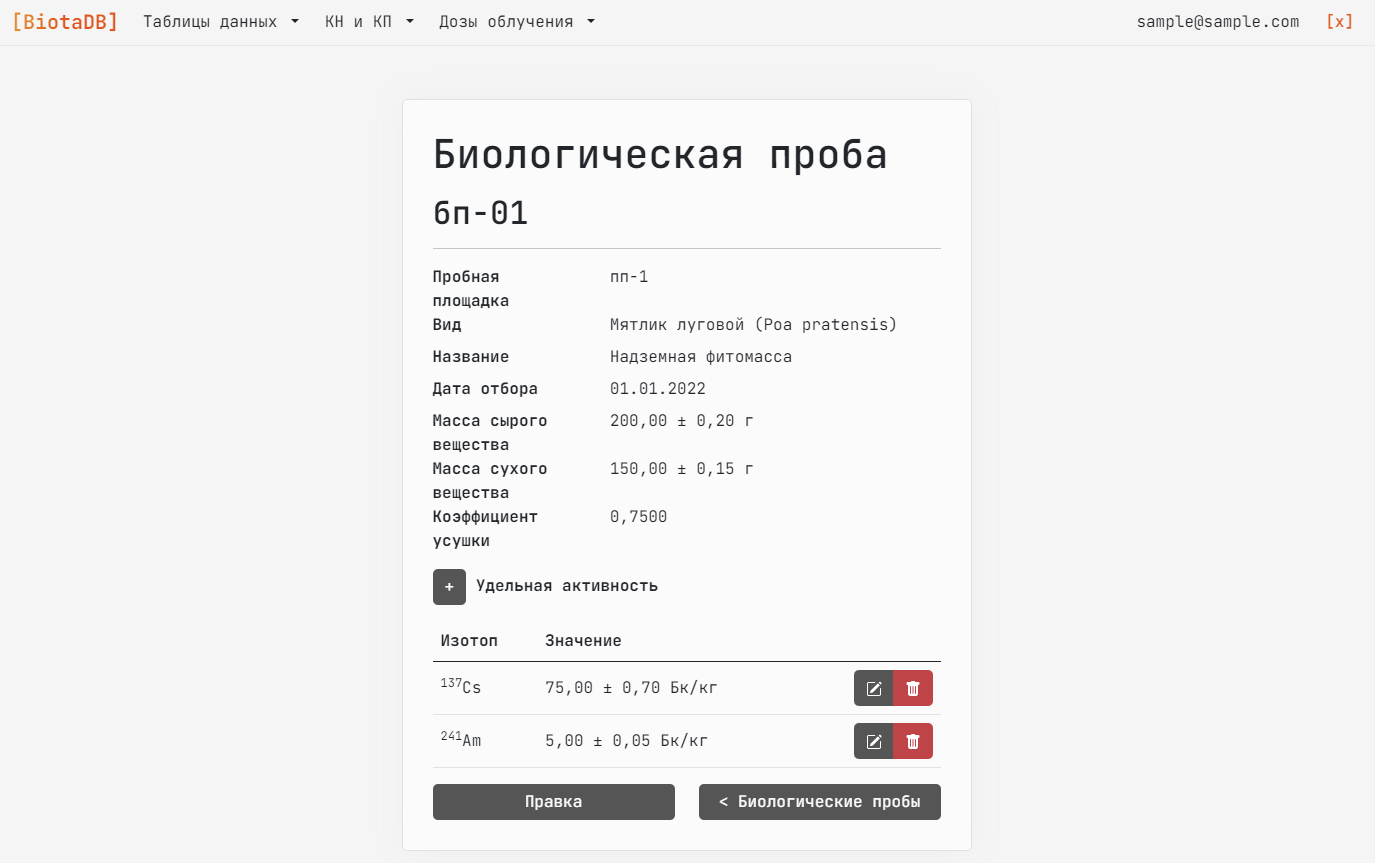1375x863 pixels.
Task: Open the edit icon for 241Am
Action: pos(873,741)
